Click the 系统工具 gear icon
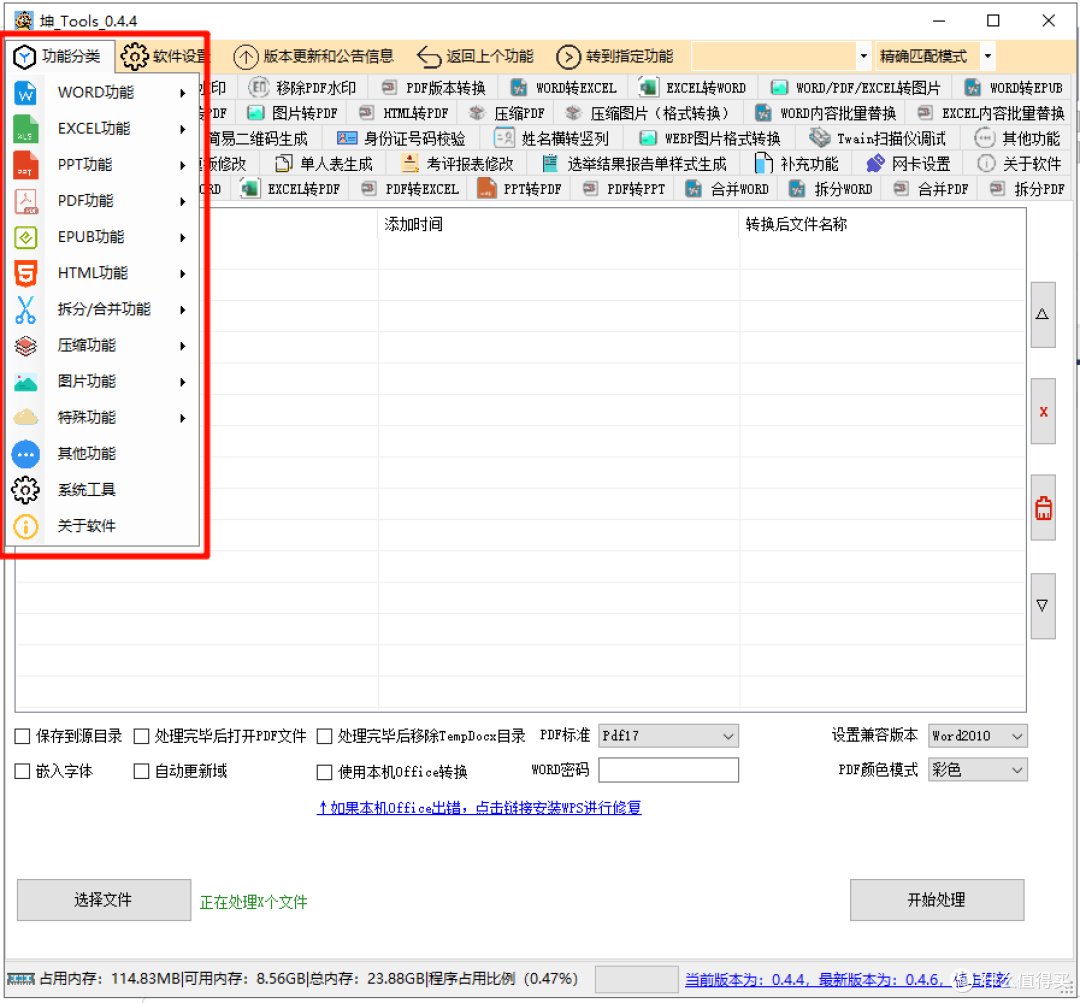This screenshot has width=1080, height=1003. (x=25, y=490)
